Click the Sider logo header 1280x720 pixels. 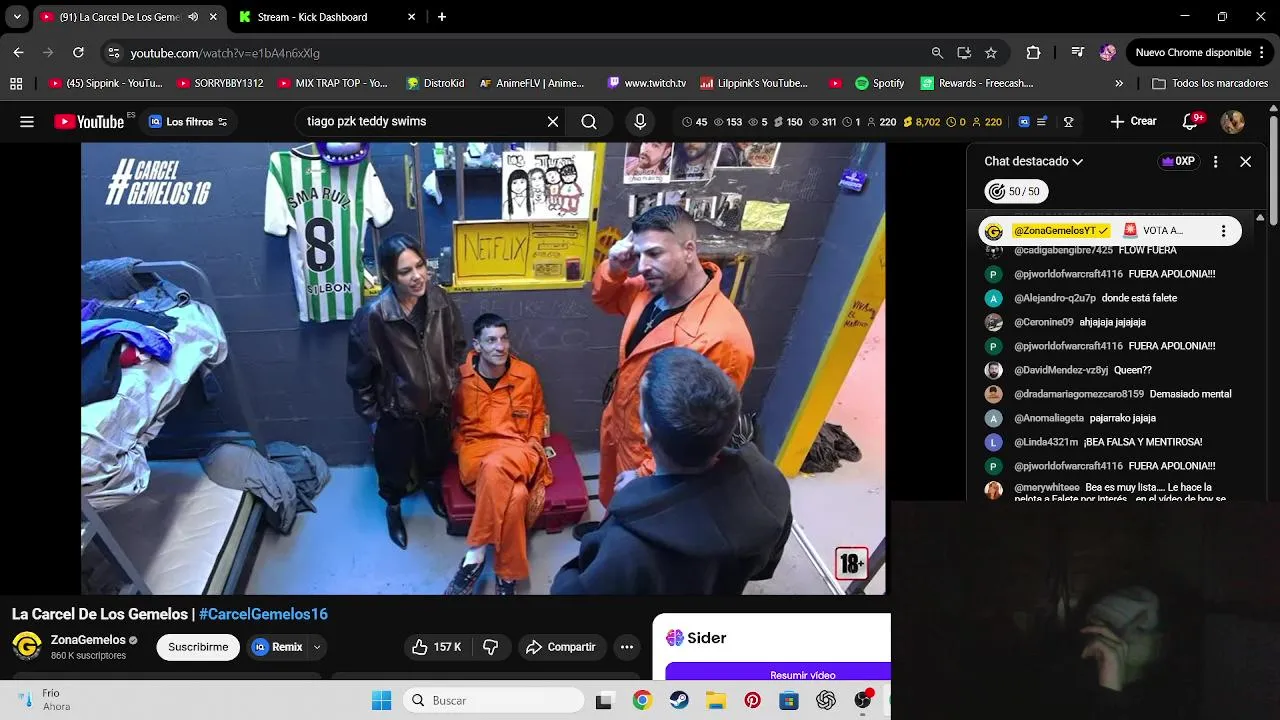tap(696, 638)
